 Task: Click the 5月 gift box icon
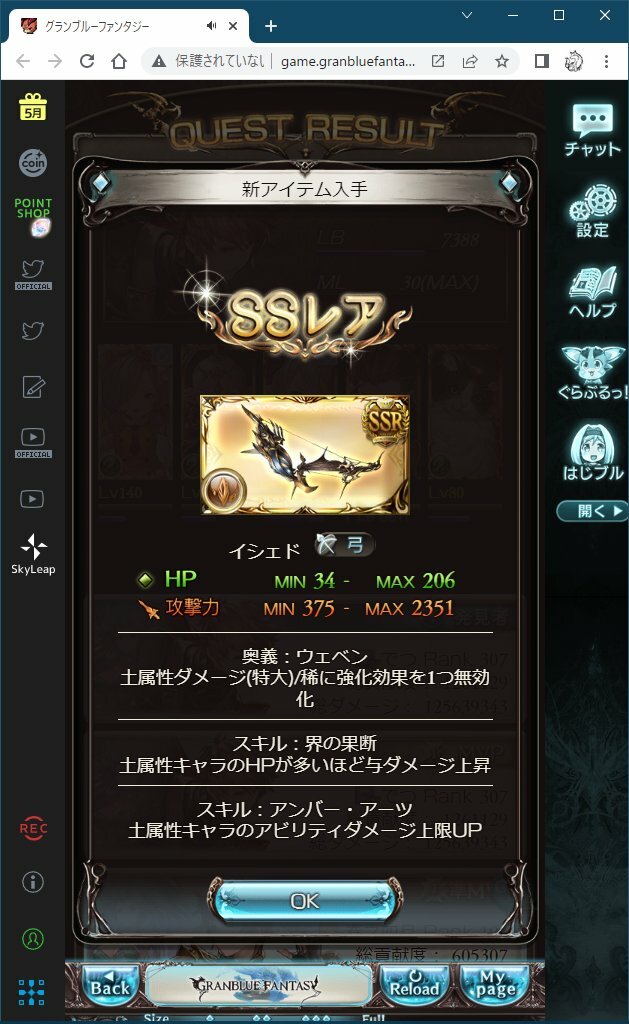click(33, 106)
